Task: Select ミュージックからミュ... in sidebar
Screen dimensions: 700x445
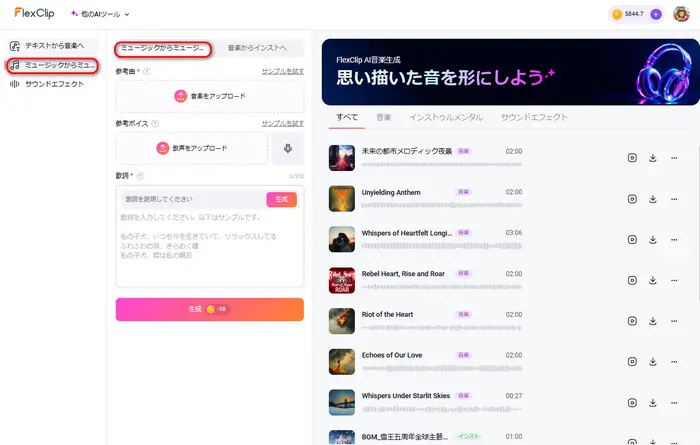Action: tap(53, 65)
